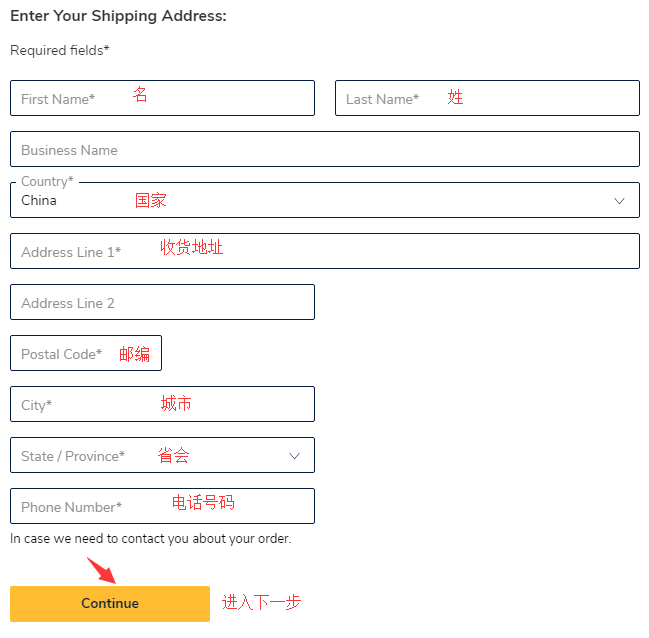Click the red 收货地址 annotation
Viewport: 649px width, 638px height.
pos(192,247)
